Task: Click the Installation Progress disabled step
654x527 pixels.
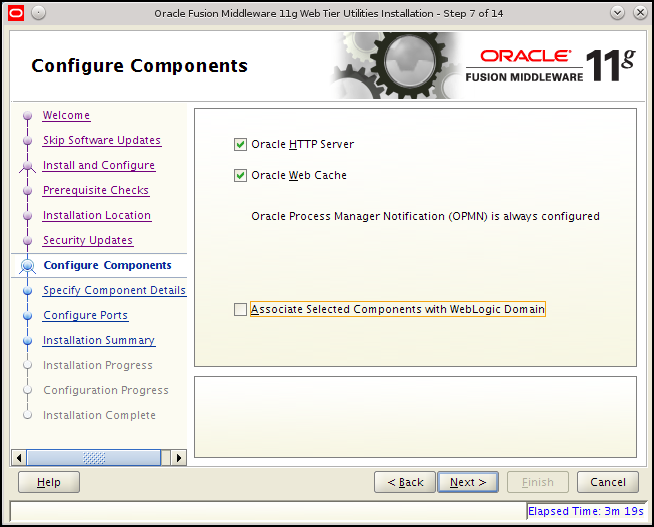Action: pos(98,366)
